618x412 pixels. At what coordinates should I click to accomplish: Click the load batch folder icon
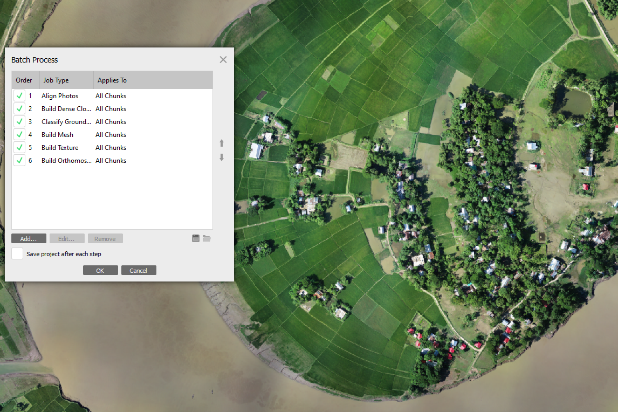coord(207,238)
